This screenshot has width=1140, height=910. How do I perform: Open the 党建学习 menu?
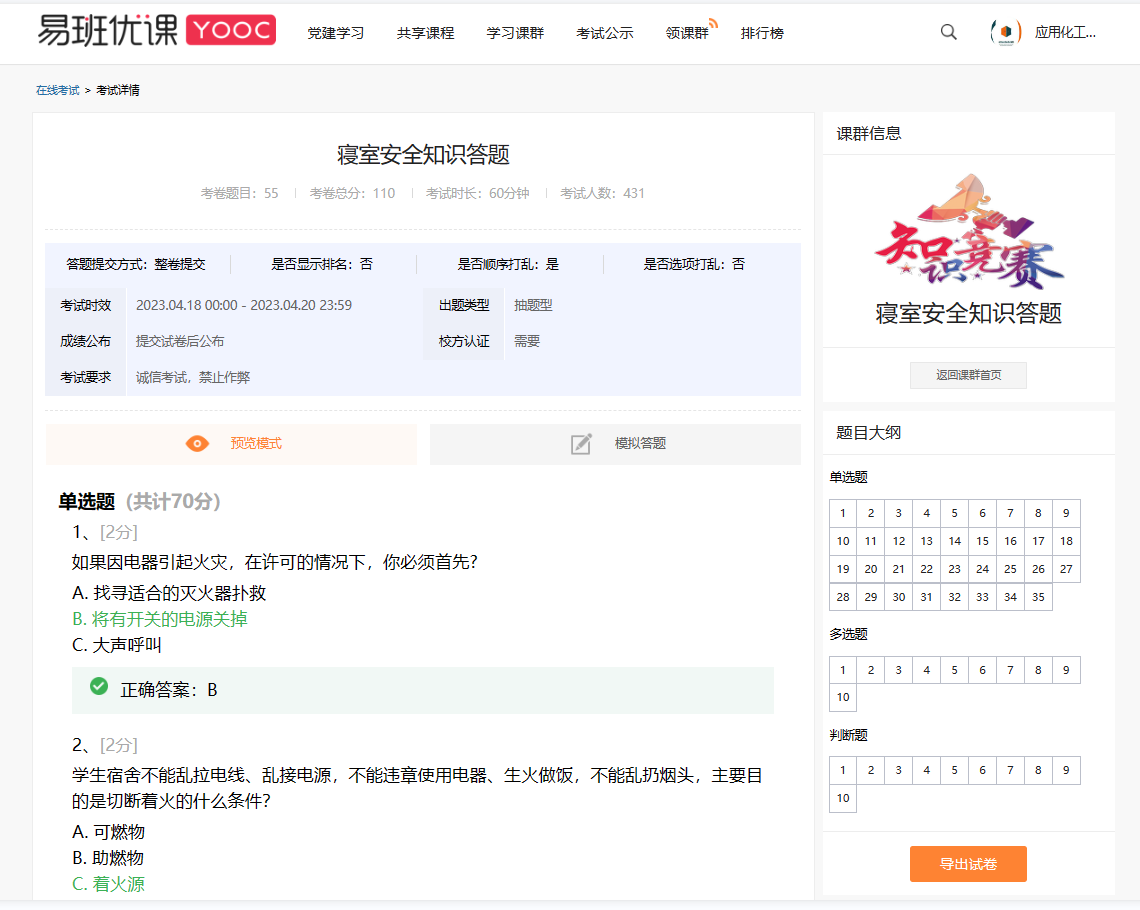[335, 33]
